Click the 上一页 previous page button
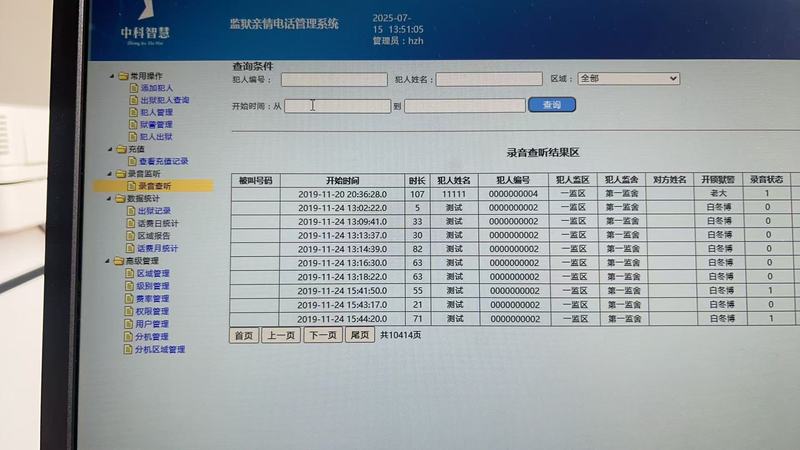 pos(281,335)
